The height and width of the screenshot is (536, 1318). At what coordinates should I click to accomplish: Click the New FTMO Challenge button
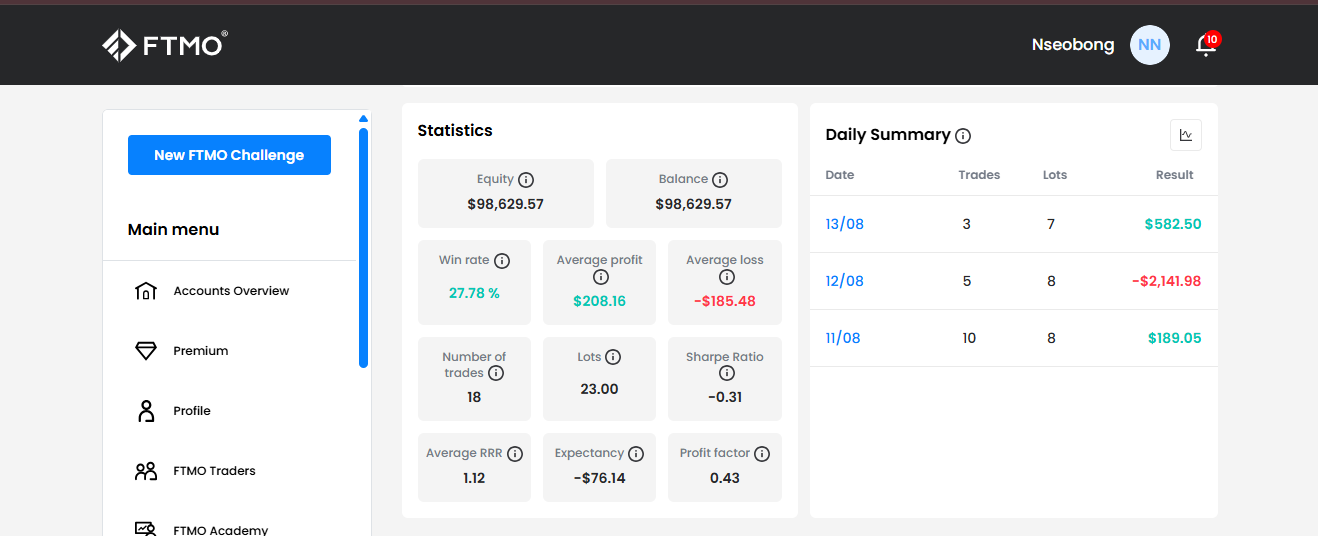[x=229, y=155]
